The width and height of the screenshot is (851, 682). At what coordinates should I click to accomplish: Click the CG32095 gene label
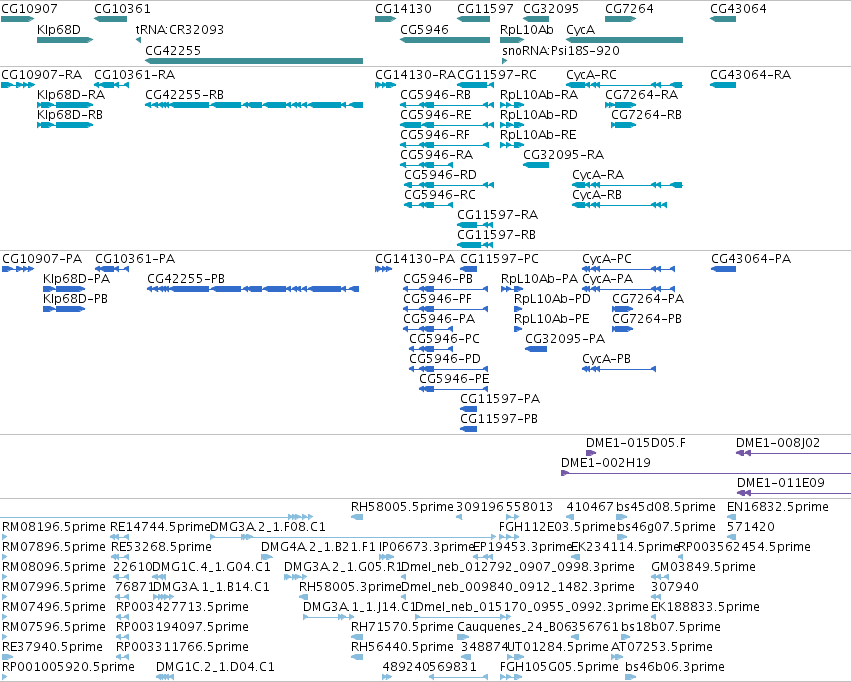click(x=551, y=9)
